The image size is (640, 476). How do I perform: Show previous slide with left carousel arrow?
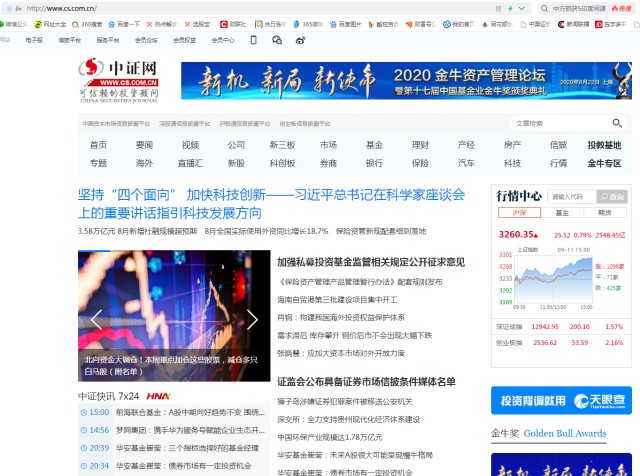[x=97, y=320]
